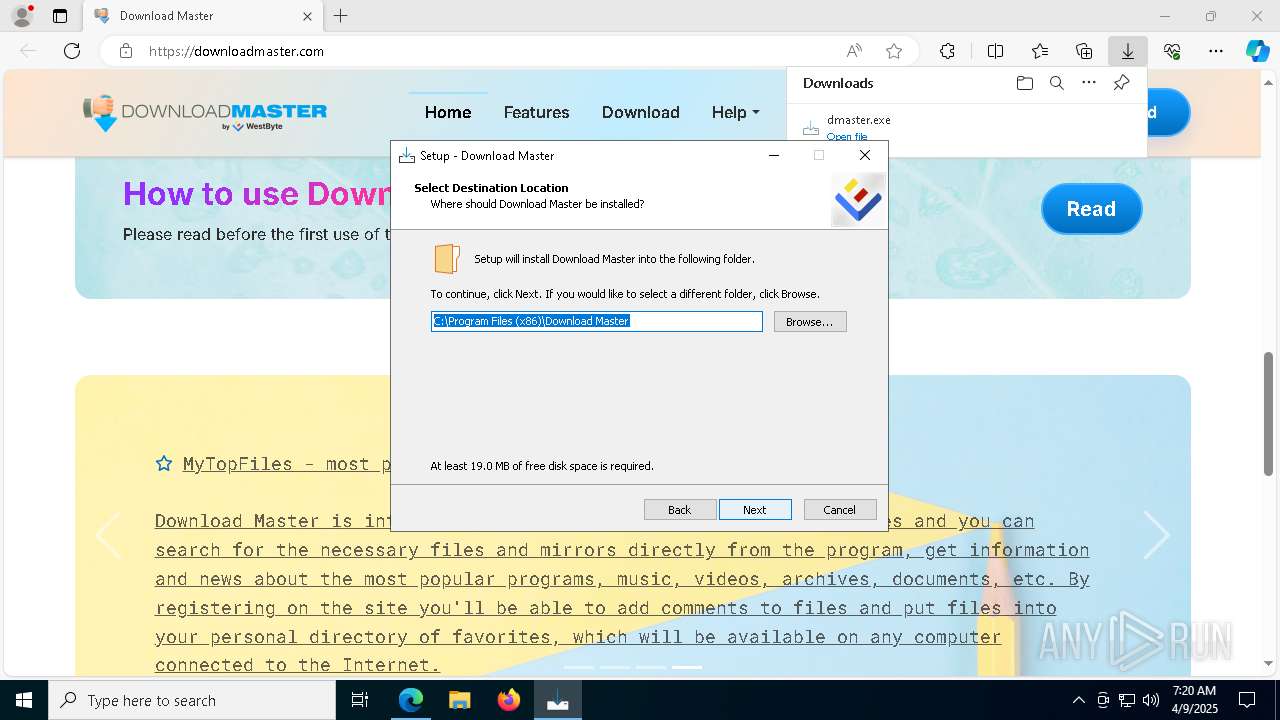Go to Home navigation item

(448, 112)
